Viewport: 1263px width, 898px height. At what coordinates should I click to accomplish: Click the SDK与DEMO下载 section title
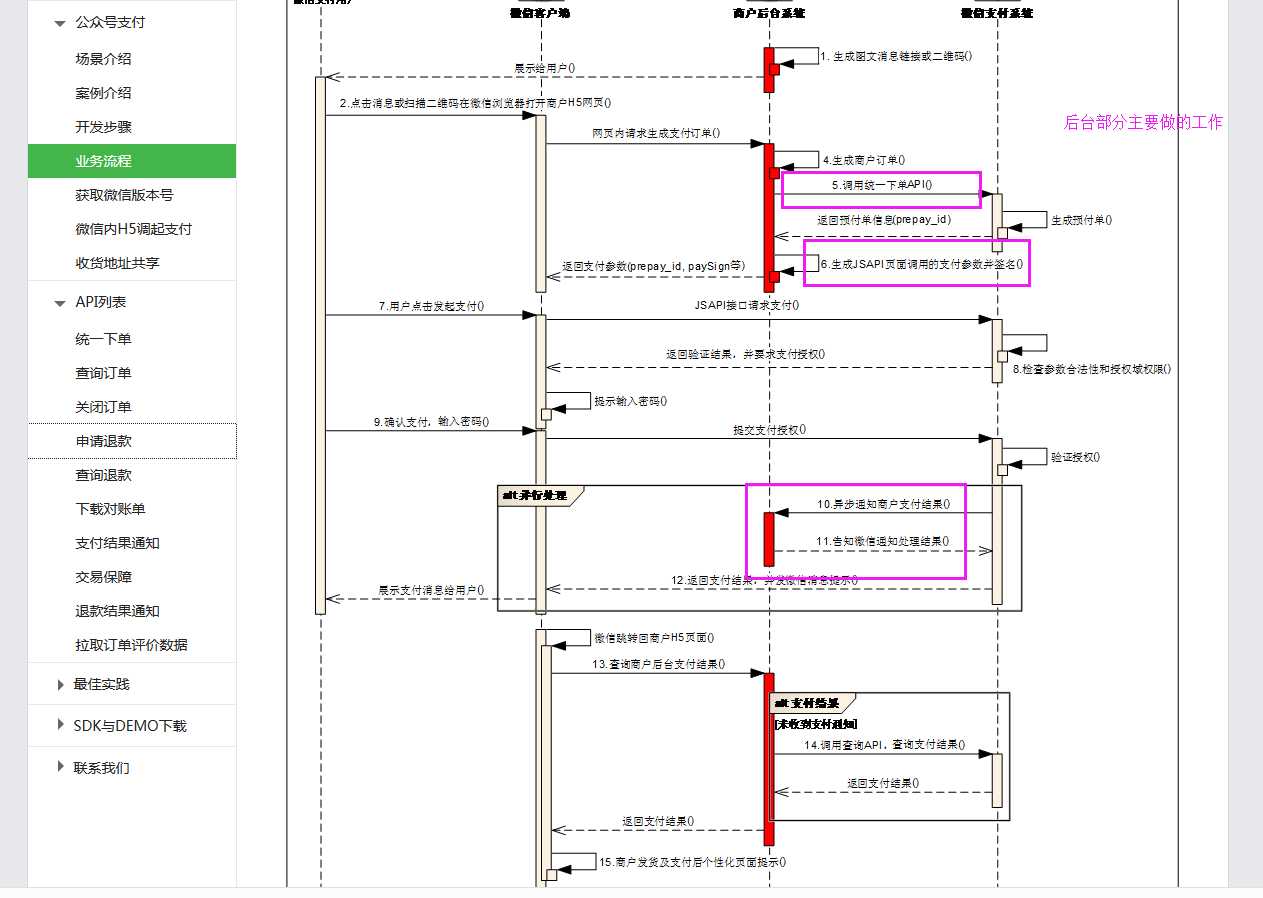130,726
